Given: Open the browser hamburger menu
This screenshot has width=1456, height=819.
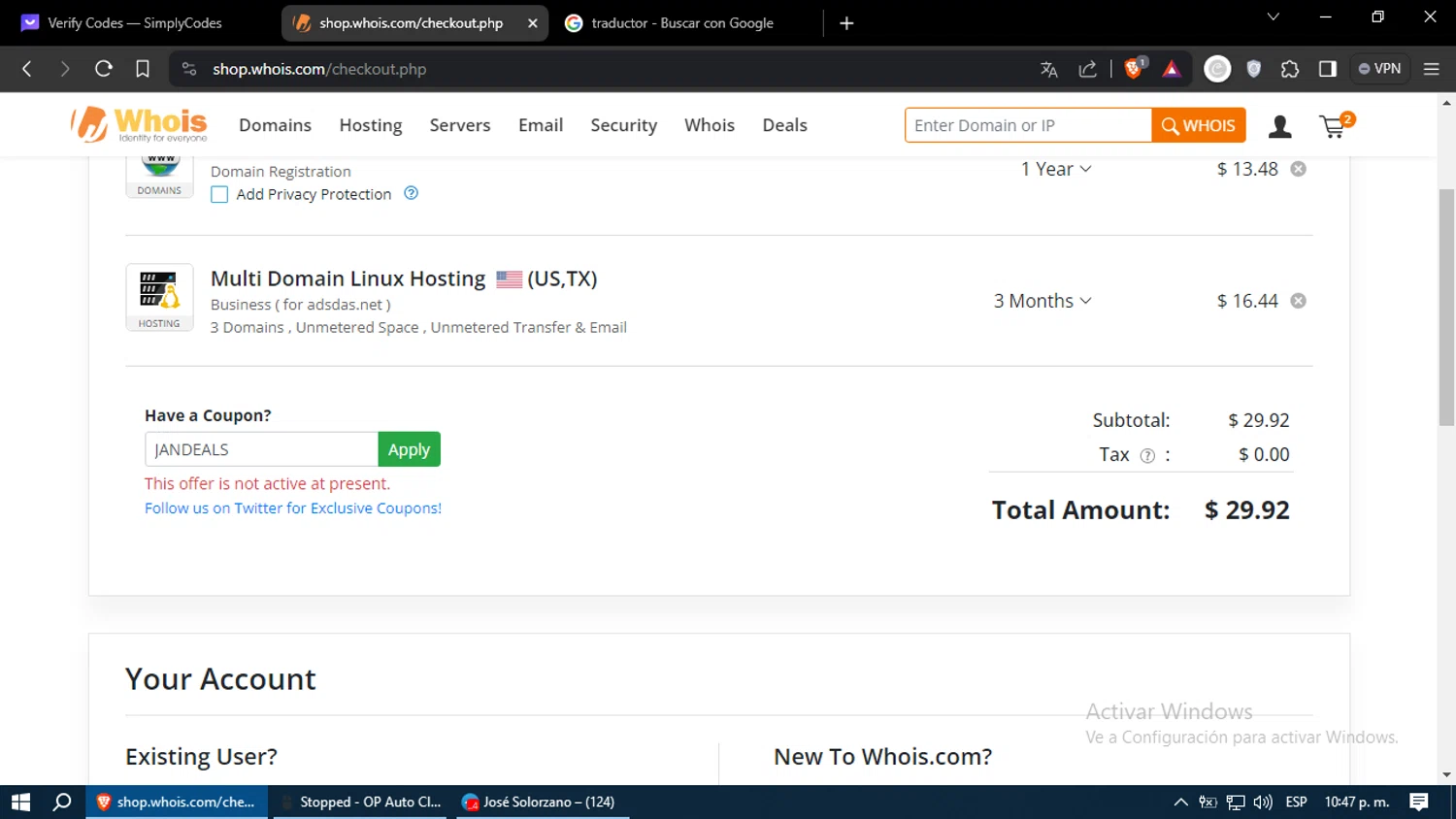Looking at the screenshot, I should pos(1432,69).
